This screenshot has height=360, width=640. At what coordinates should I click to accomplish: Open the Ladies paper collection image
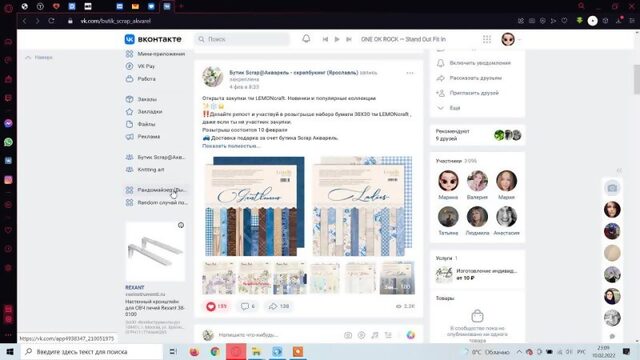(362, 207)
